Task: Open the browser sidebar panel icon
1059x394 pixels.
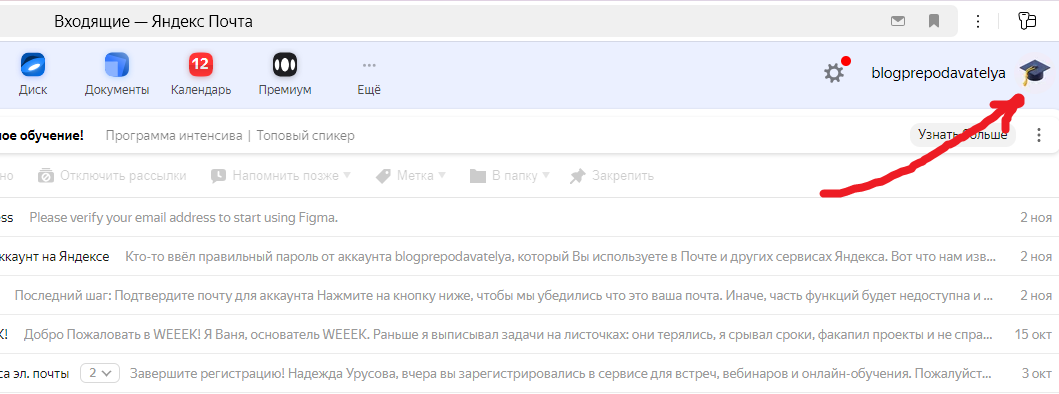Action: [x=1027, y=21]
